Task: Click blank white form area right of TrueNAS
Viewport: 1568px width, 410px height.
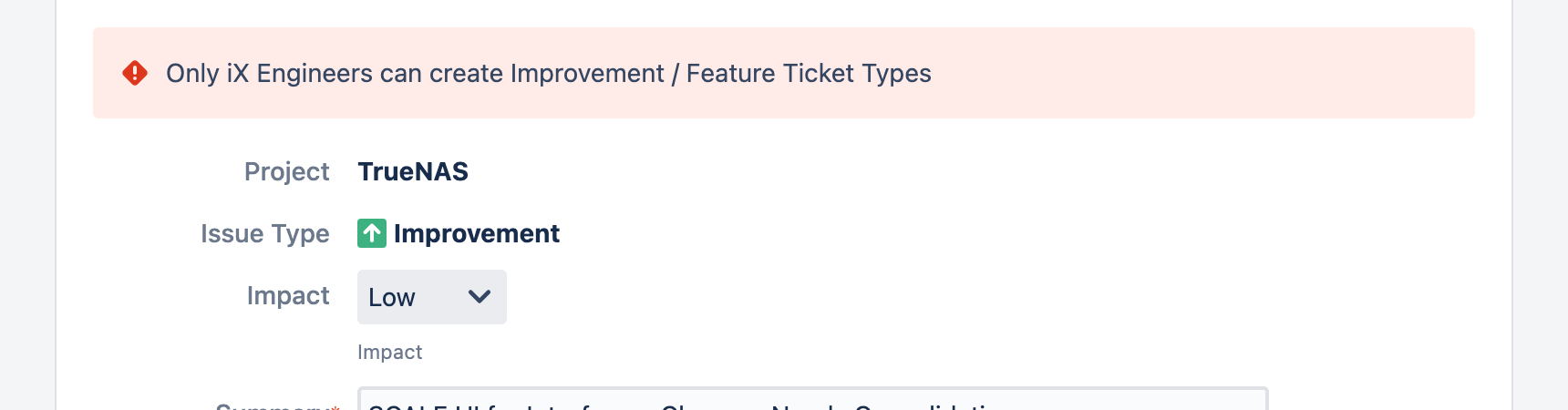Action: [x=912, y=171]
